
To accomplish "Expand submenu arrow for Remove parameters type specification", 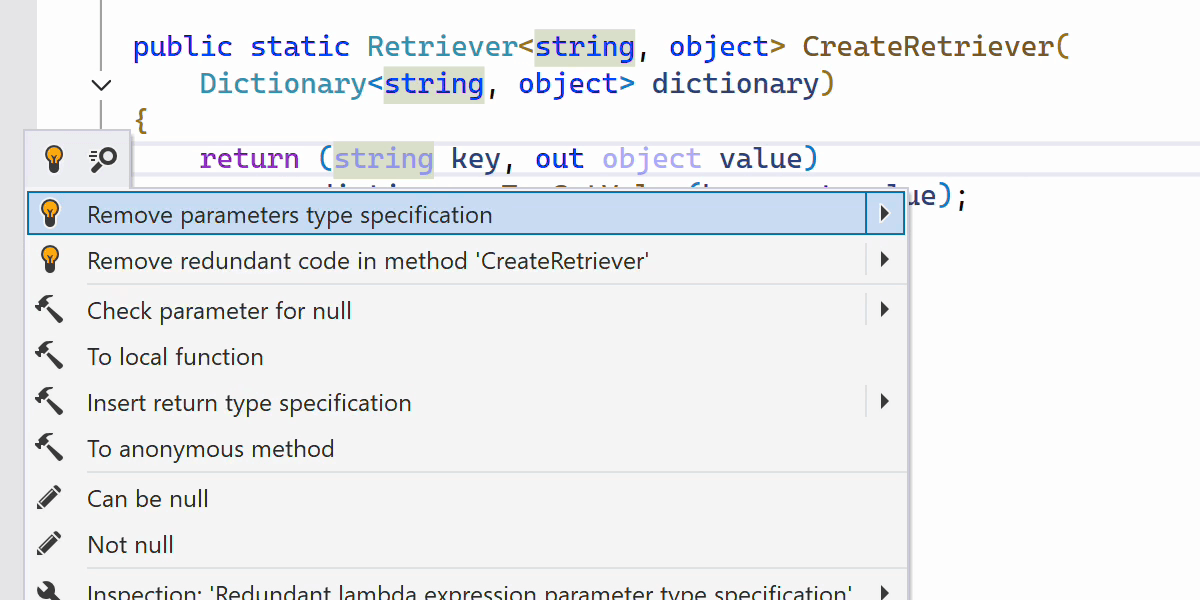I will pyautogui.click(x=884, y=214).
